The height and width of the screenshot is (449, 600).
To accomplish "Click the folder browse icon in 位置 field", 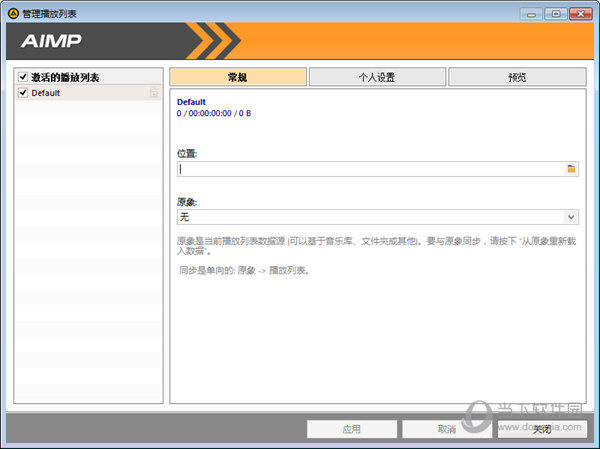I will [571, 169].
